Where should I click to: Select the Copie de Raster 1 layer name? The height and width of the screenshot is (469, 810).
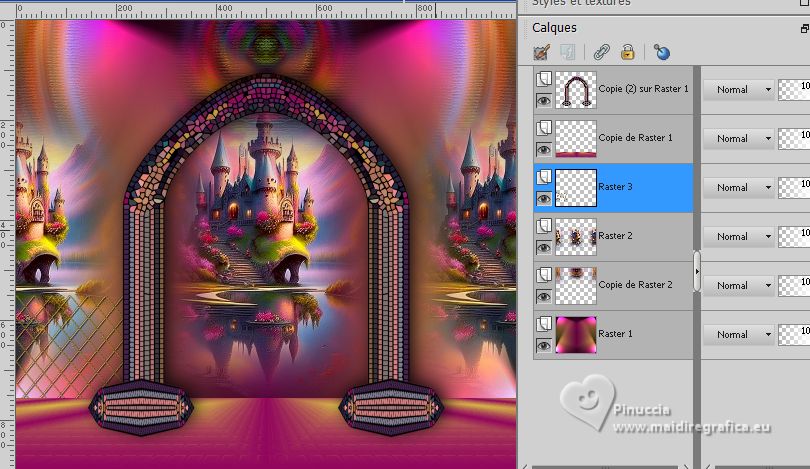(x=635, y=138)
